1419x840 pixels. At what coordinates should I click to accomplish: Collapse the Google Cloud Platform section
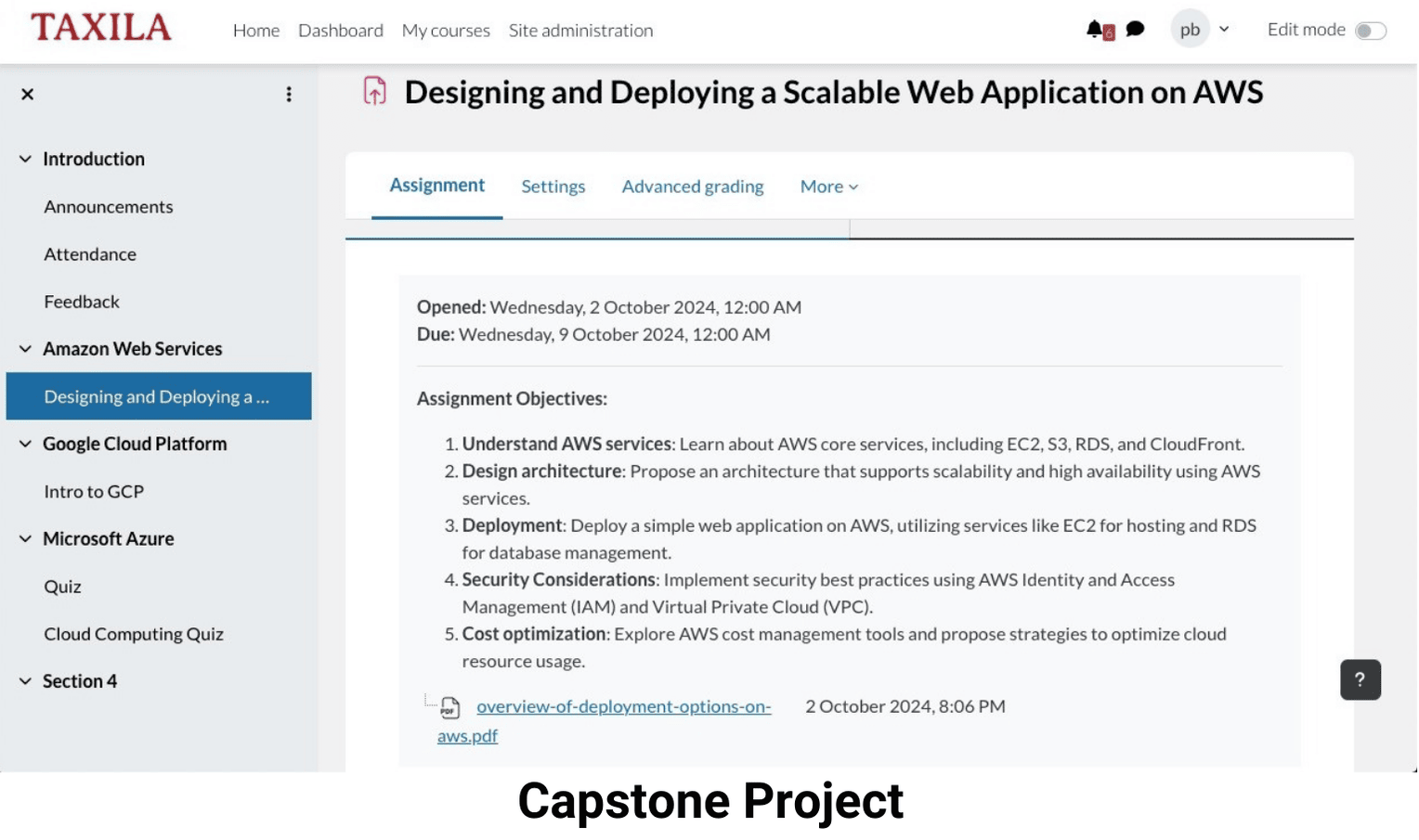pos(25,444)
